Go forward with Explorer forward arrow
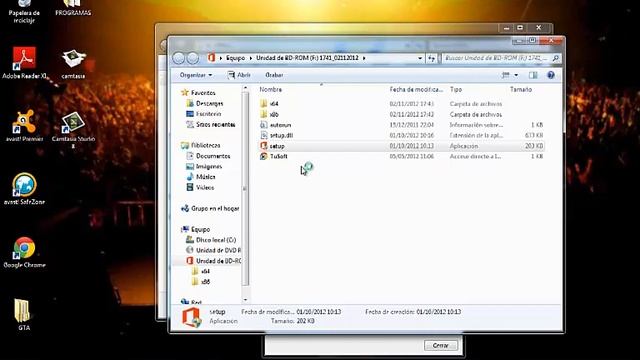 pyautogui.click(x=193, y=58)
